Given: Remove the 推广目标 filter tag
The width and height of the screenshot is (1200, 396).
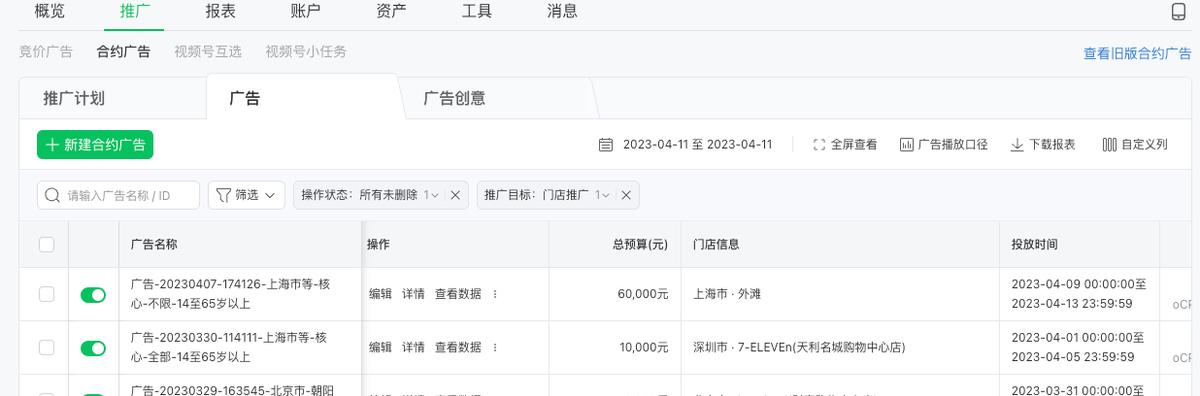Looking at the screenshot, I should 627,195.
